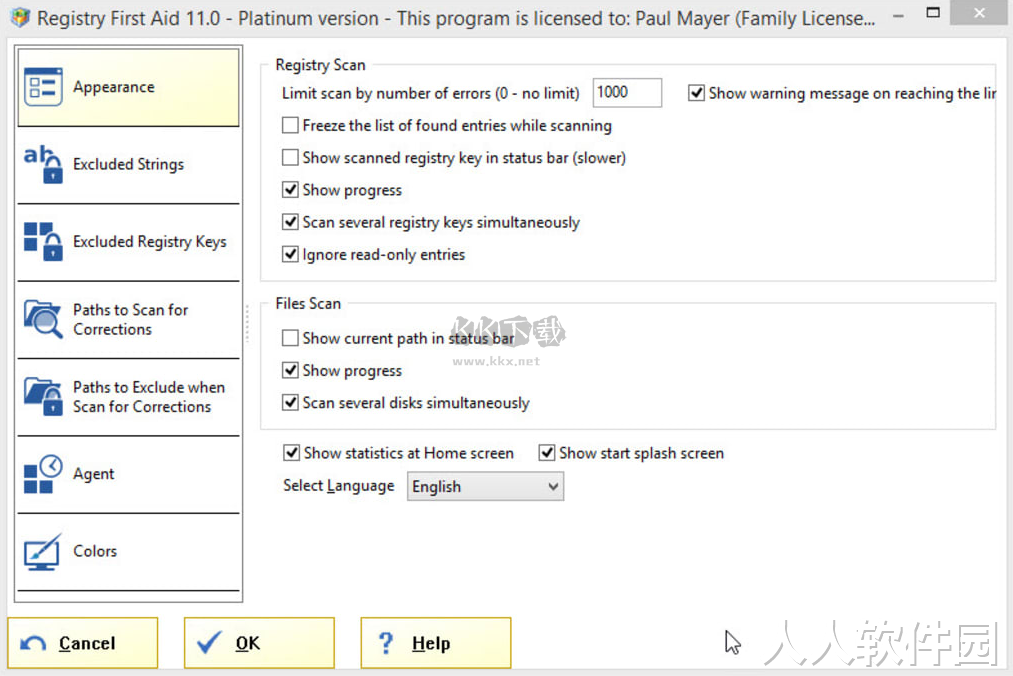Viewport: 1013px width, 676px height.
Task: Click the error limit field showing 1000
Action: point(627,92)
